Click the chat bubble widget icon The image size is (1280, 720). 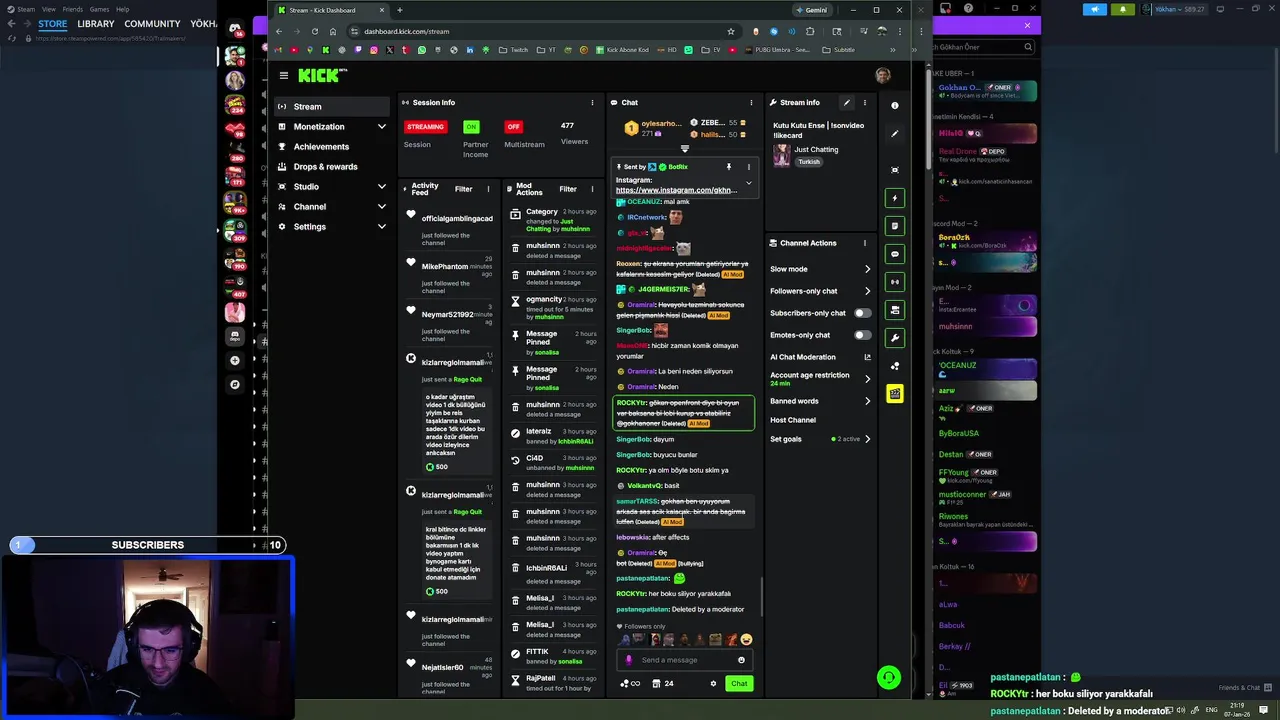pos(895,254)
